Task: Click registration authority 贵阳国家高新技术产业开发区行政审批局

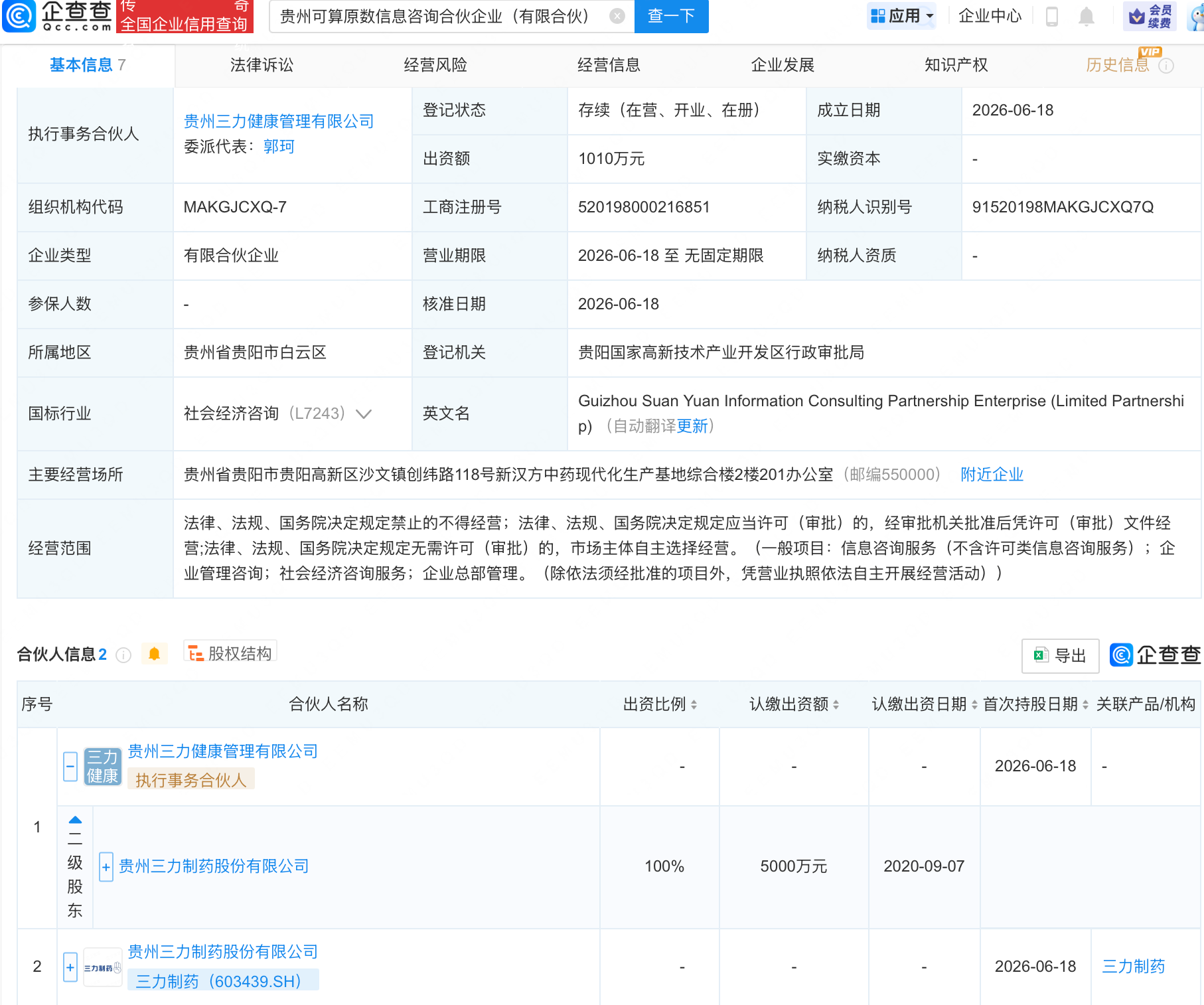Action: tap(721, 352)
